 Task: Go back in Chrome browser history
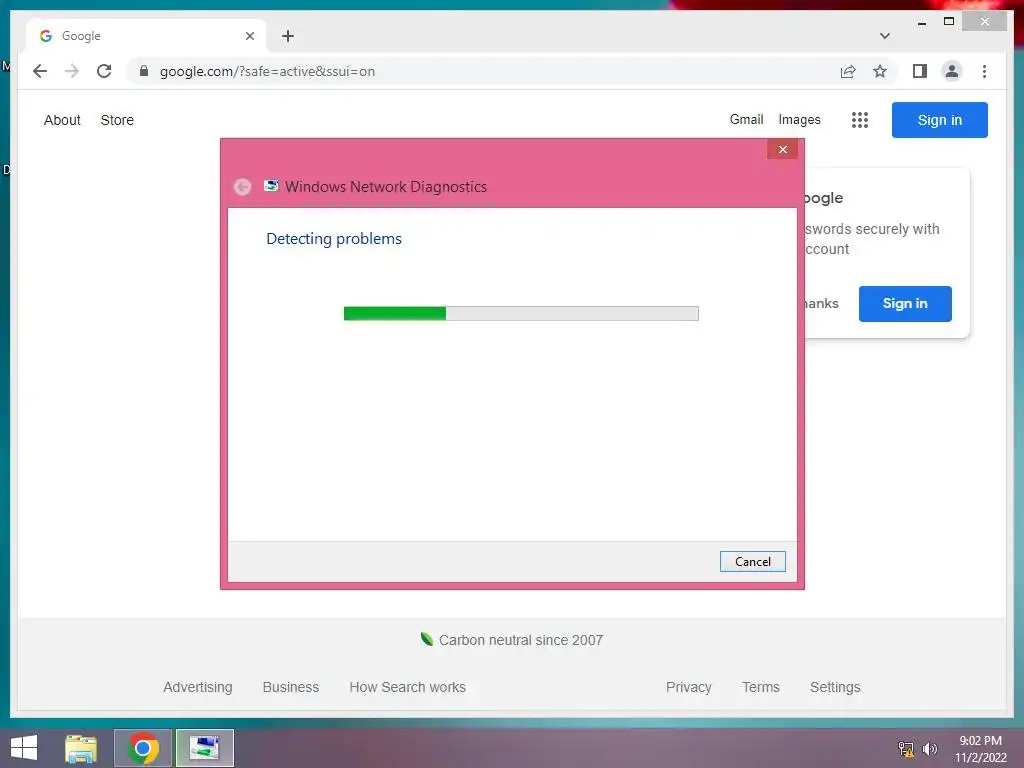click(40, 71)
